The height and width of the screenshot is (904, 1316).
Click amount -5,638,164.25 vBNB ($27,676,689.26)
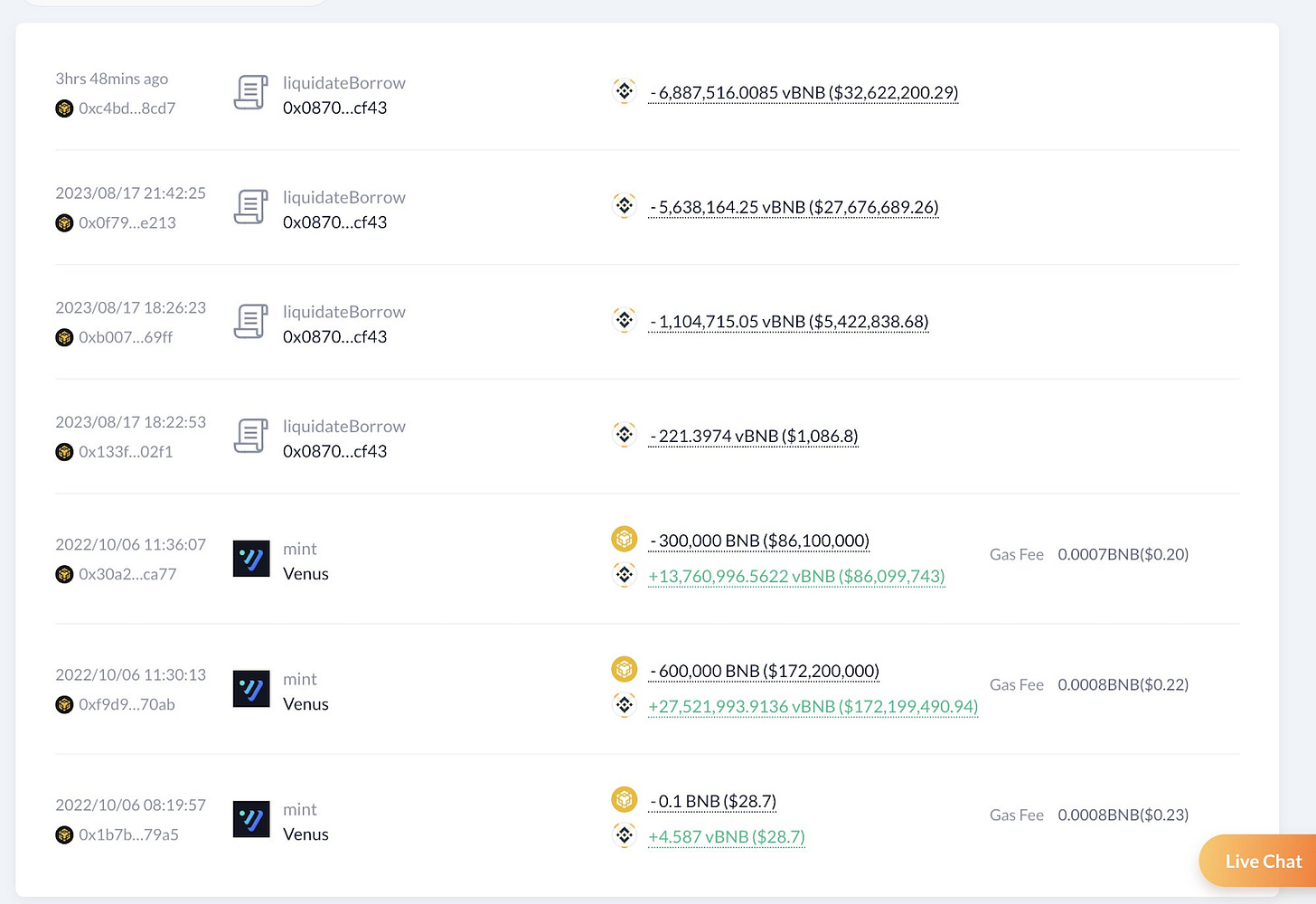[794, 208]
